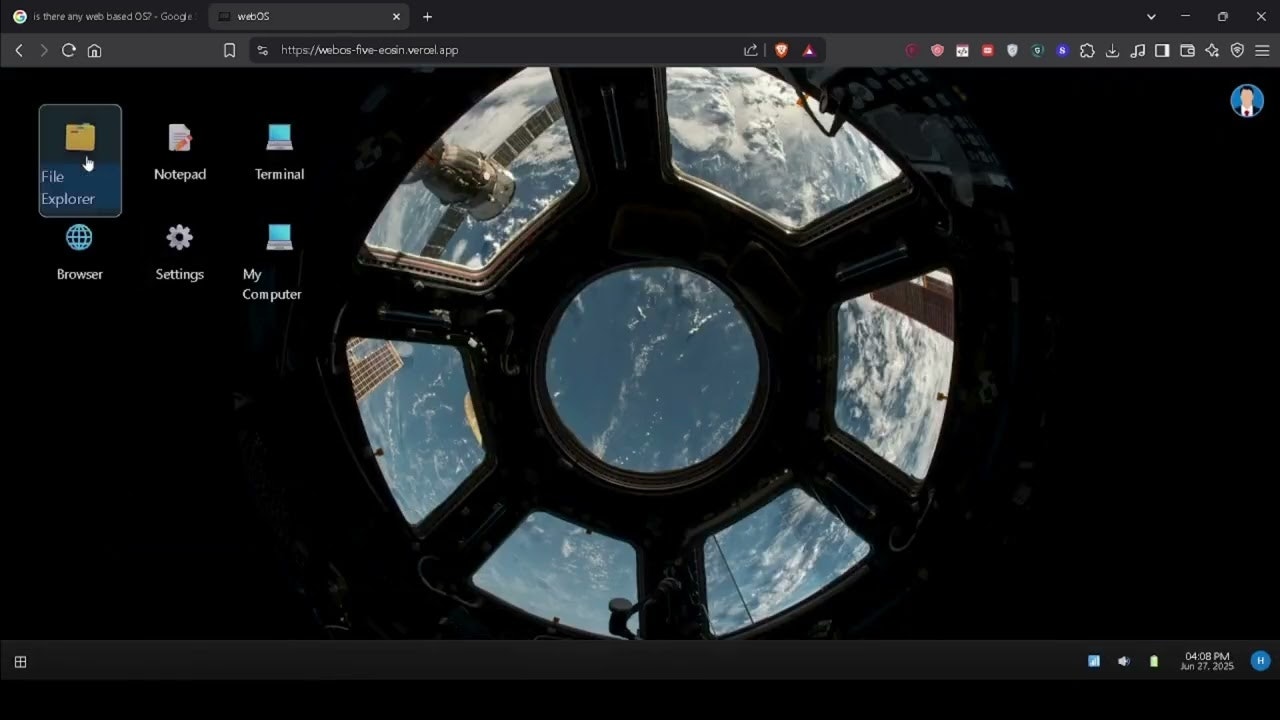Open Brave VPN shield icon

tap(1237, 50)
